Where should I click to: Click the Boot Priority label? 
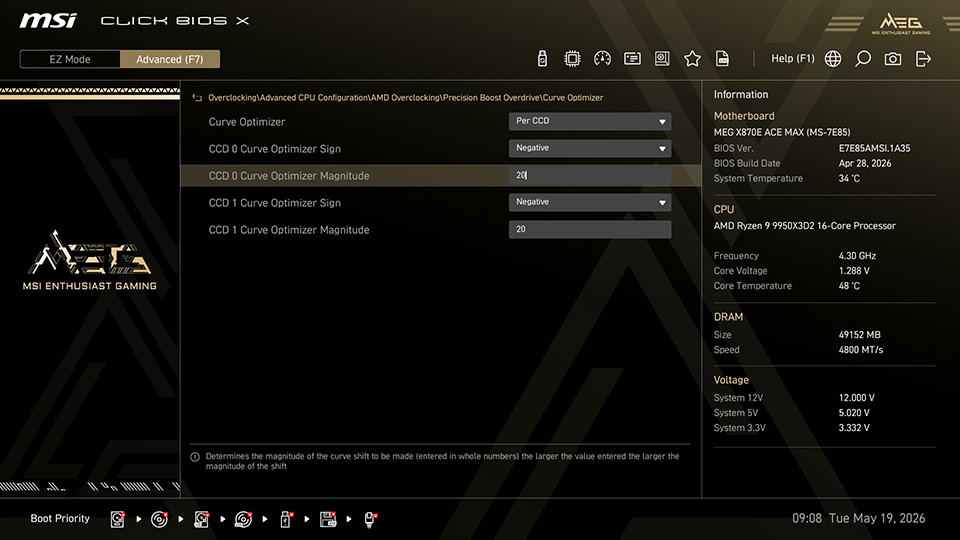[60, 519]
